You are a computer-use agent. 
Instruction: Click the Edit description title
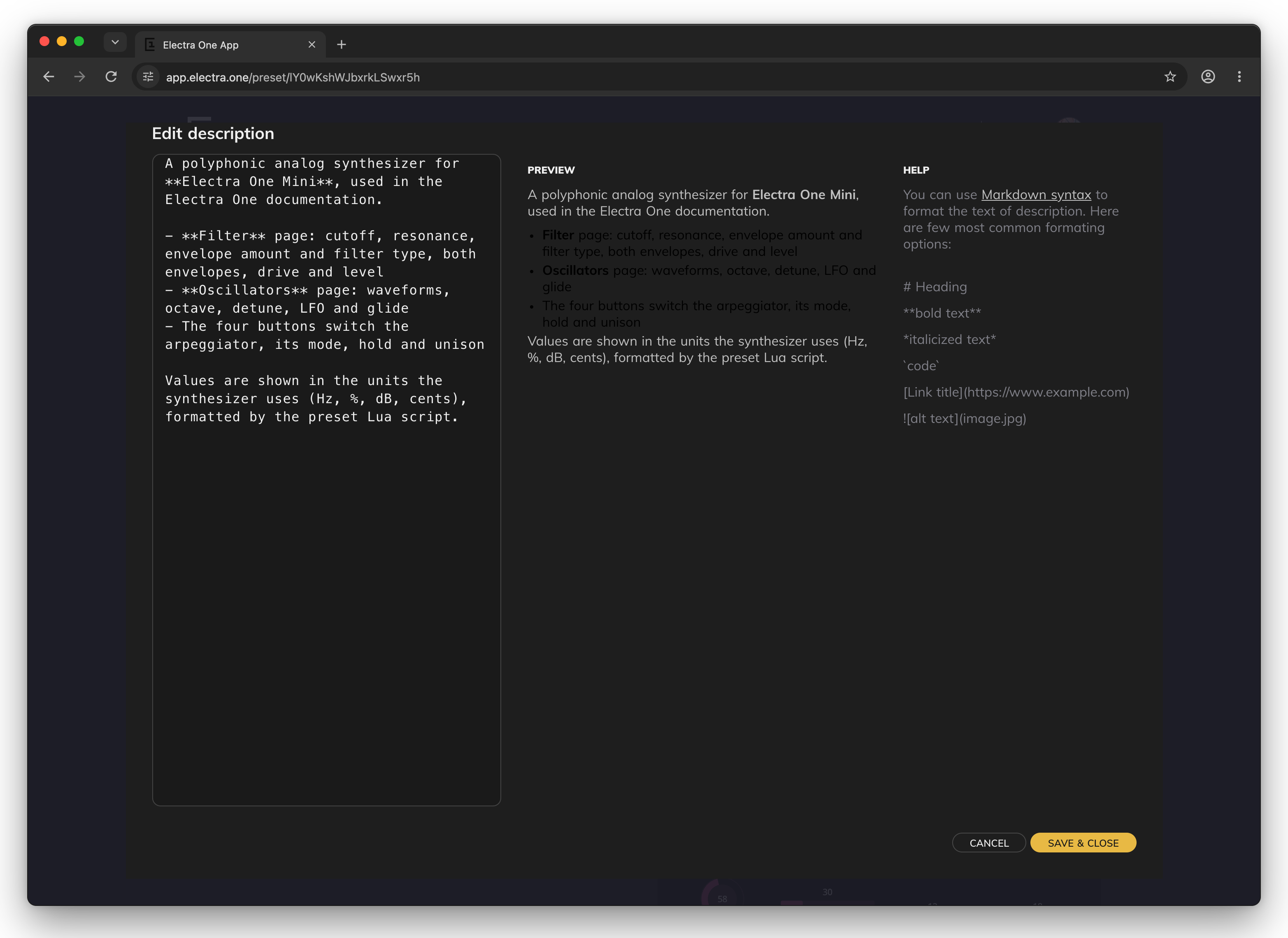click(213, 133)
